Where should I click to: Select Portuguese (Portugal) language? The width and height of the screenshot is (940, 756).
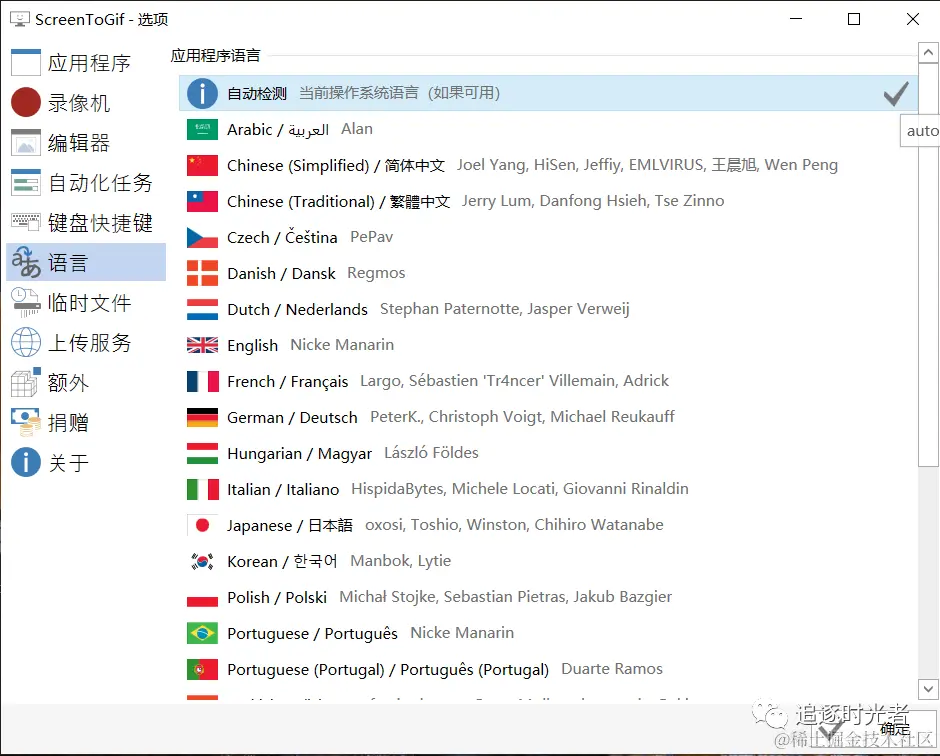coord(548,668)
